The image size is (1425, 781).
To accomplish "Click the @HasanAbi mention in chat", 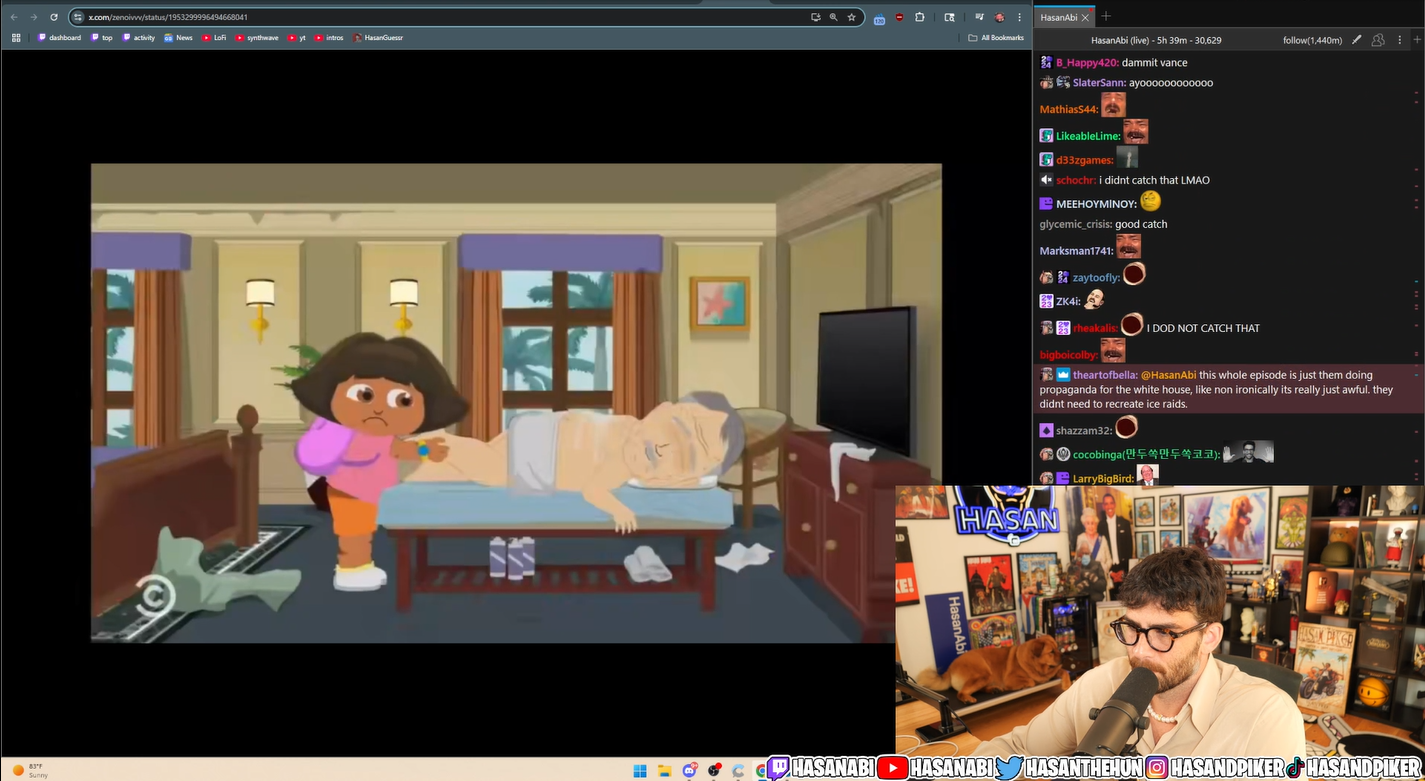I will pyautogui.click(x=1169, y=376).
